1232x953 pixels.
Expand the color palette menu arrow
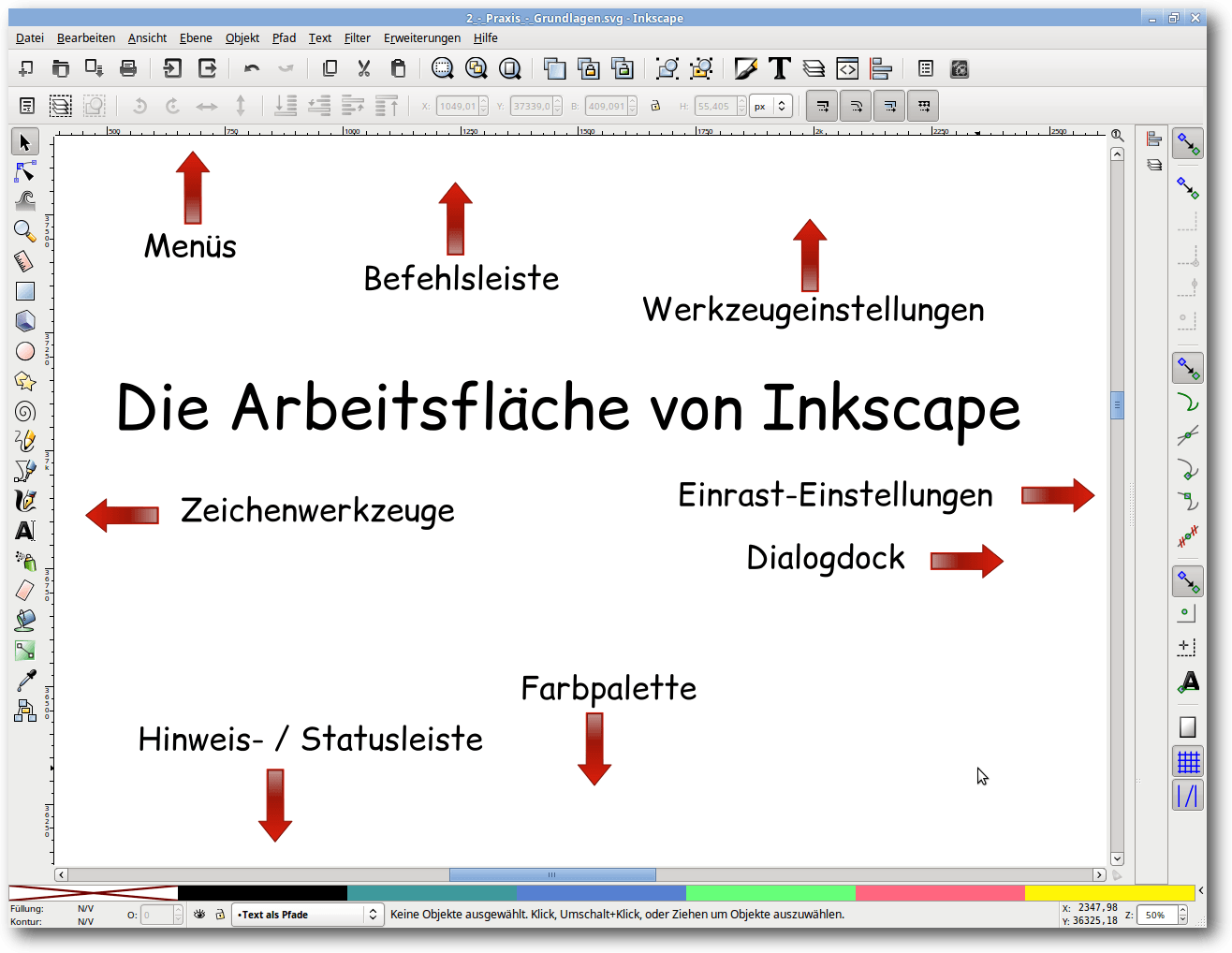tap(1201, 891)
